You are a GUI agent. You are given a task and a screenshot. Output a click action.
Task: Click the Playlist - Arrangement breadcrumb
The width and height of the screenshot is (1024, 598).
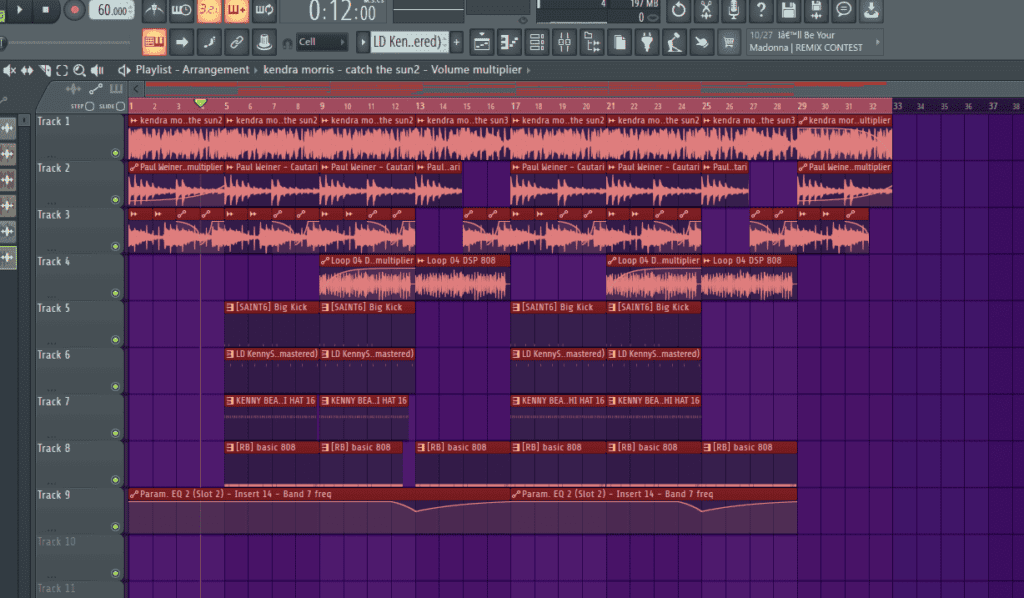[192, 70]
